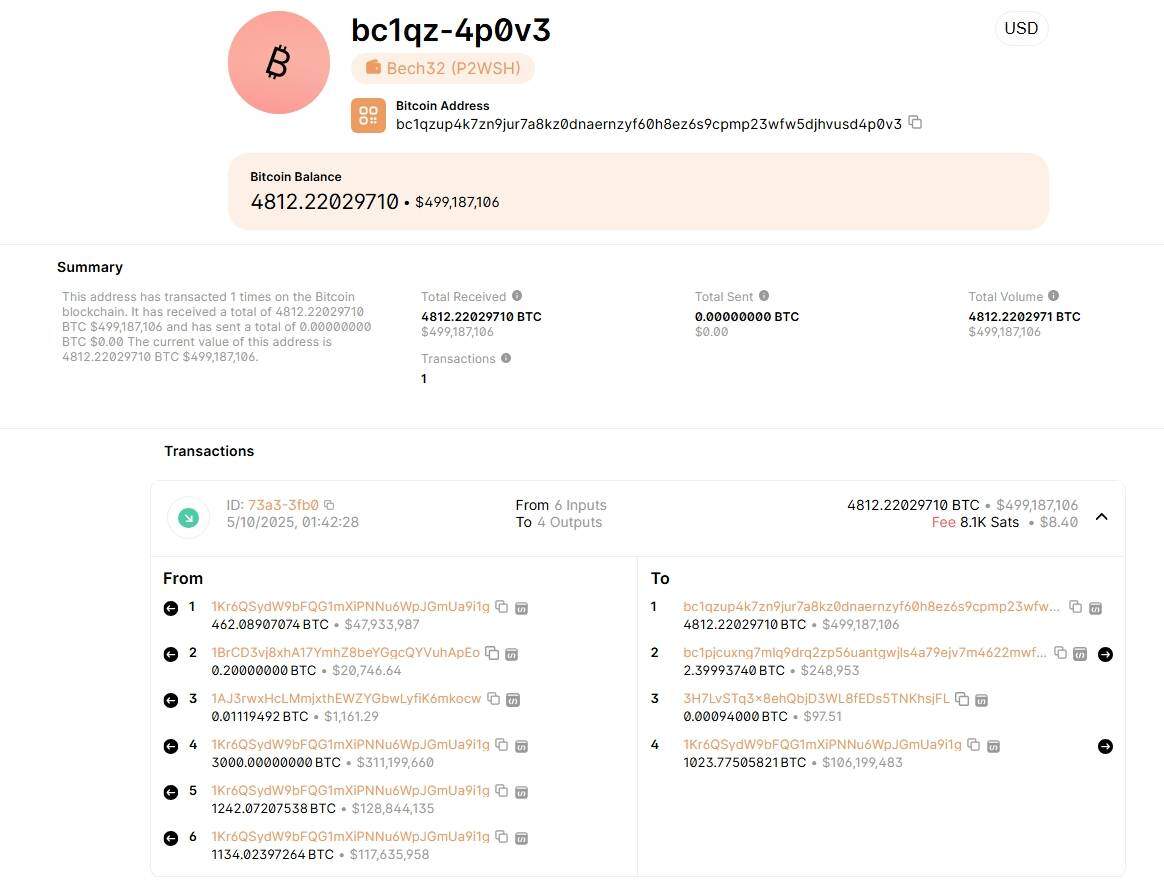Open the USD currency selector

1021,28
